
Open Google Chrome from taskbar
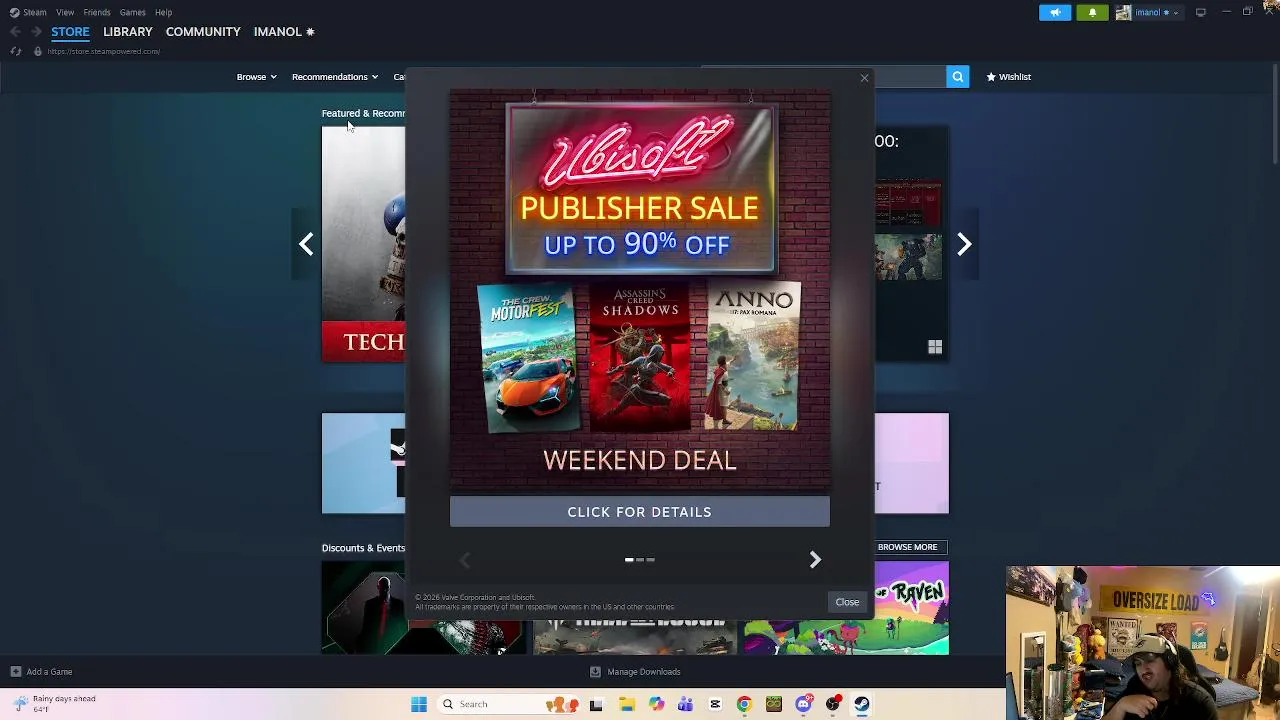(x=744, y=704)
